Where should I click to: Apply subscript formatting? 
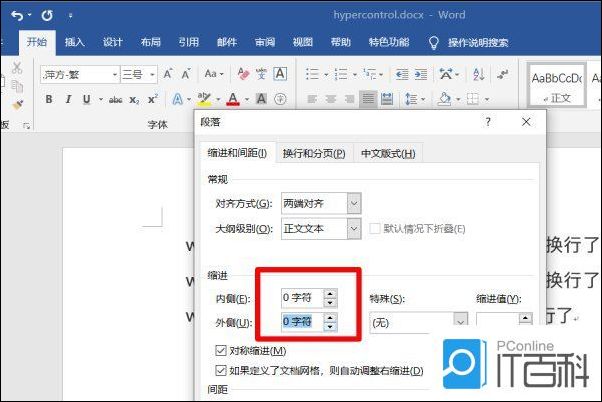[x=134, y=100]
